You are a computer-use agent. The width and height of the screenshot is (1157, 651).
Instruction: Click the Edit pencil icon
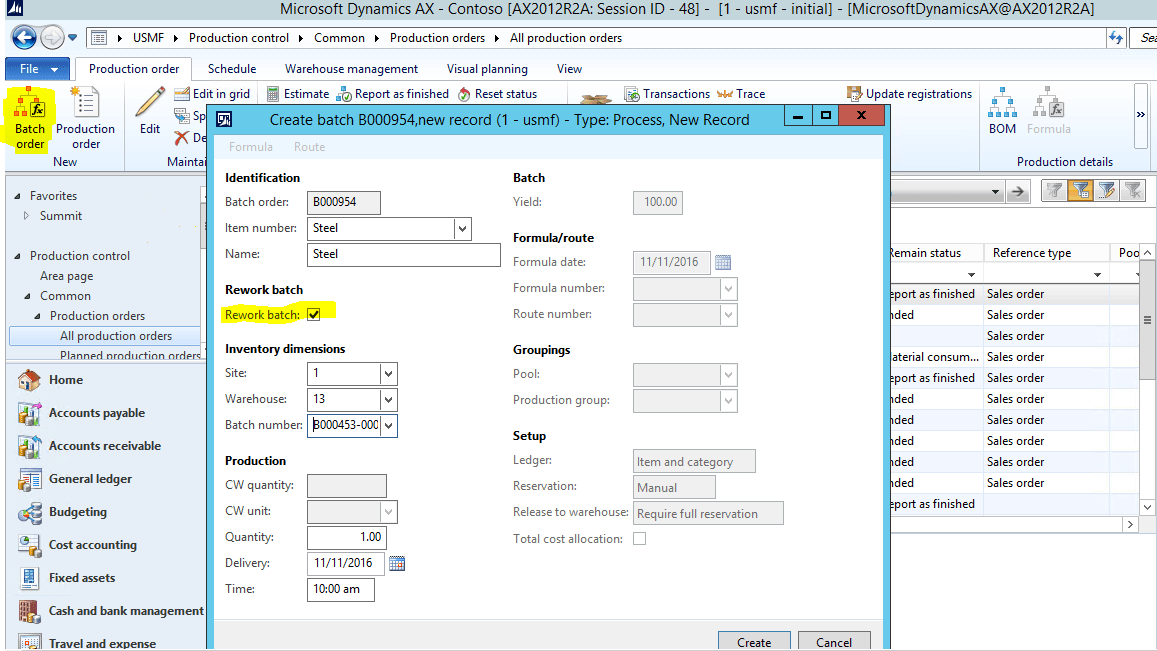150,111
